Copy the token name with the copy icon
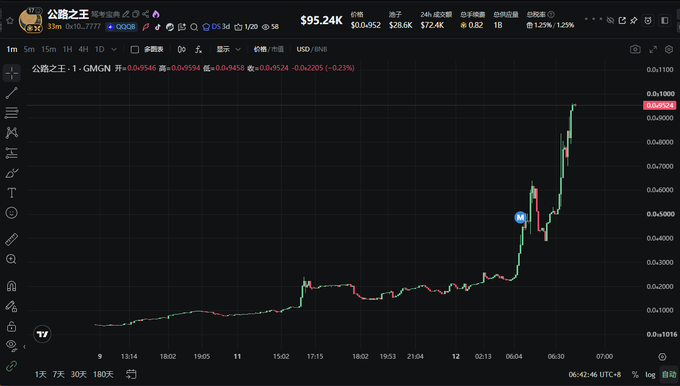 136,14
